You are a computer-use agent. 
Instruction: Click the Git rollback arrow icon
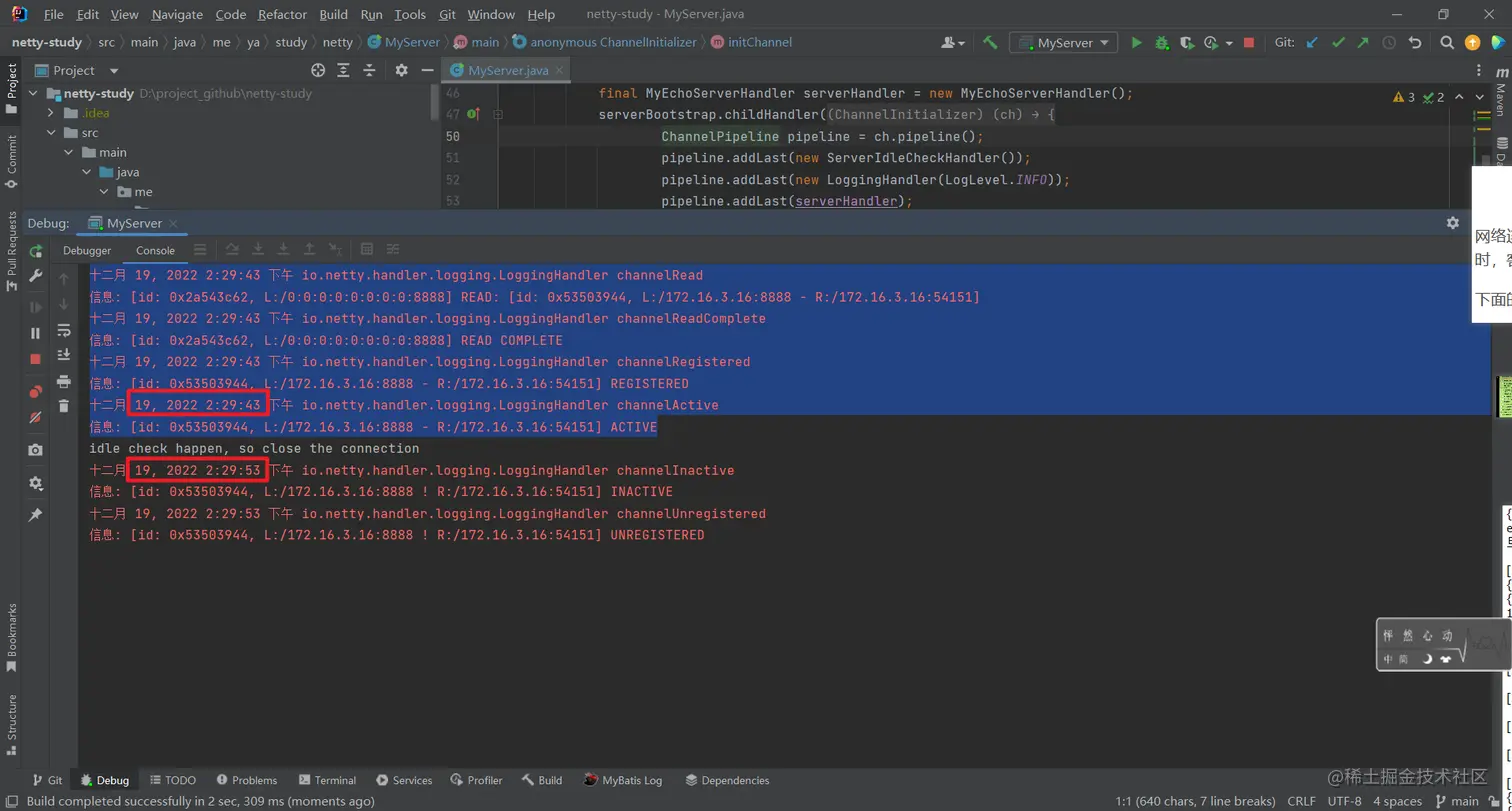pyautogui.click(x=1414, y=43)
